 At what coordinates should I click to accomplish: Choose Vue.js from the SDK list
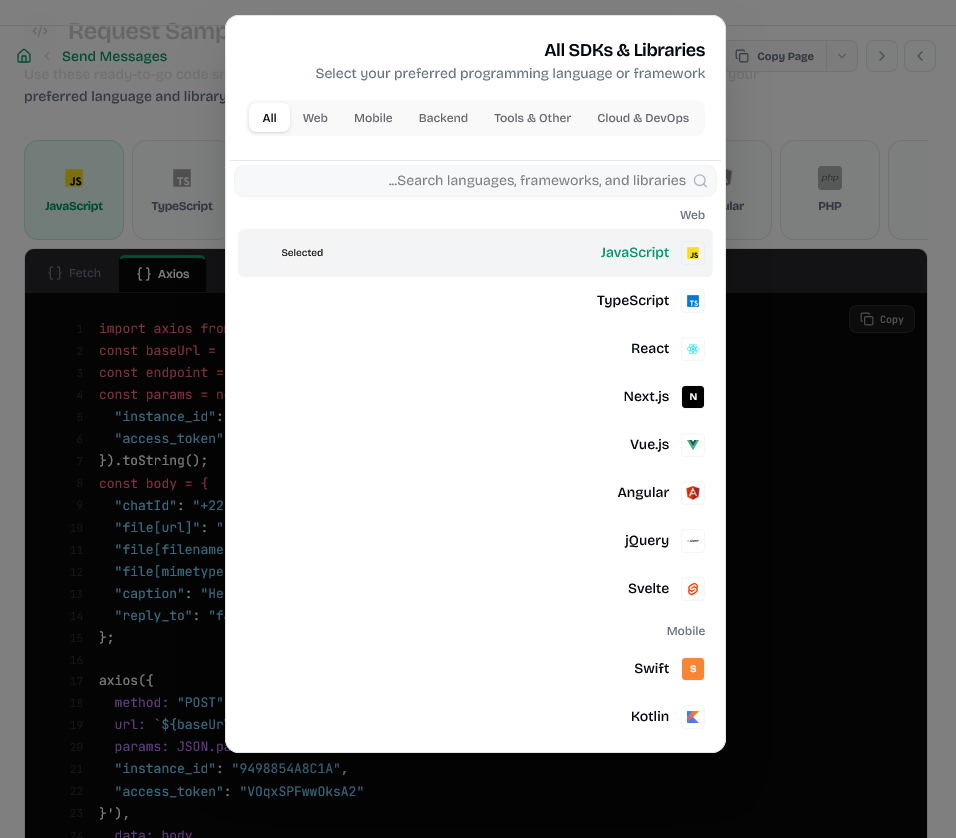pos(475,445)
